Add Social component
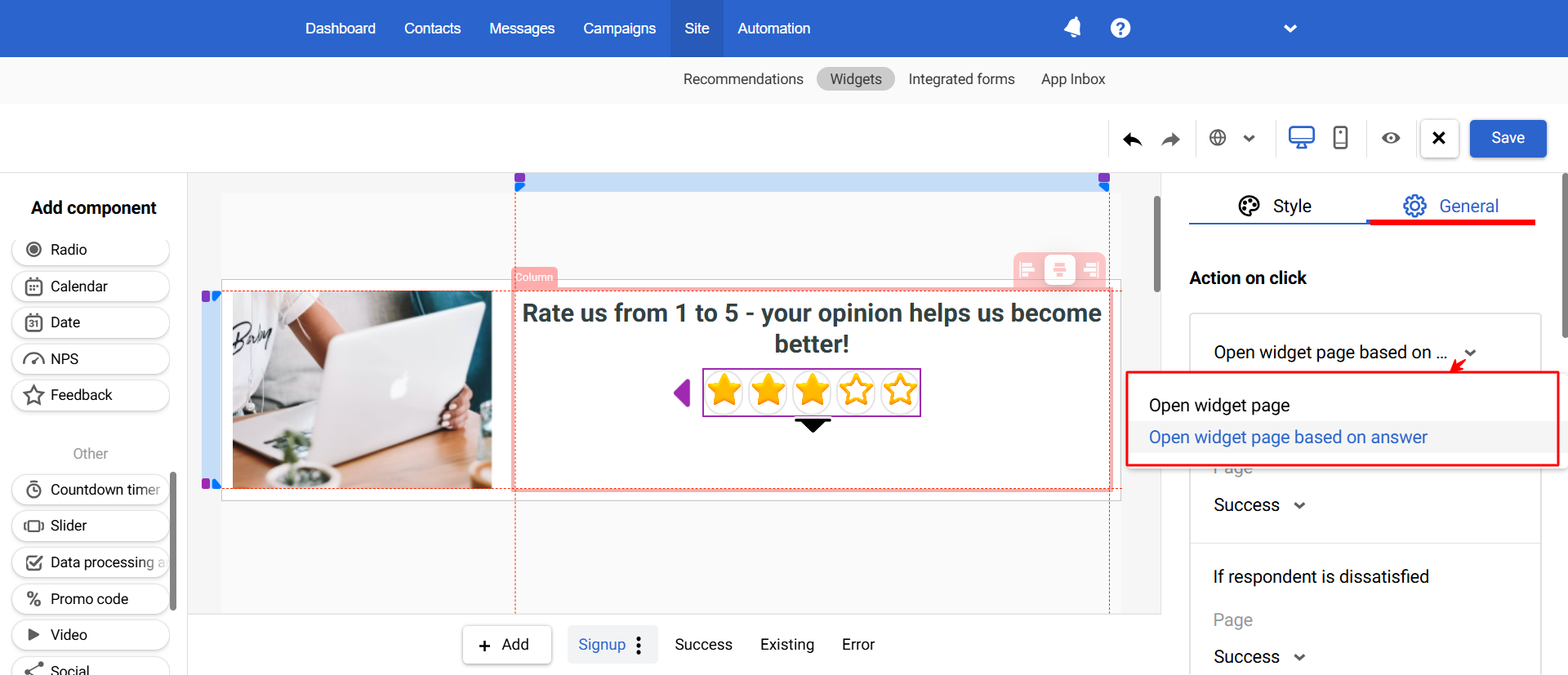Screen dimensions: 1568x675 pyautogui.click(x=91, y=667)
